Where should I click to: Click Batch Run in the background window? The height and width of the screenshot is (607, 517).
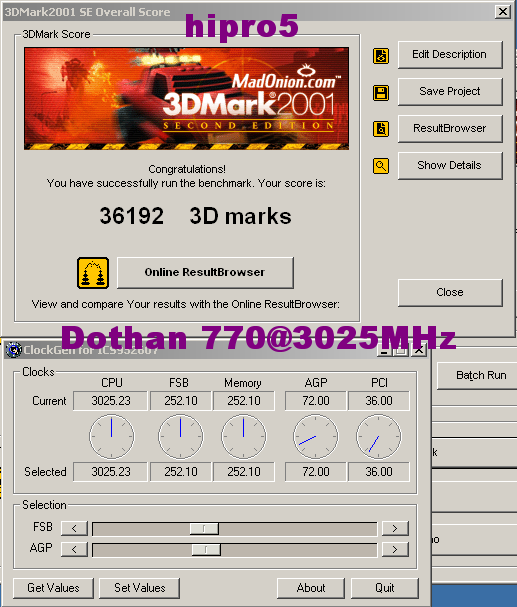[478, 376]
